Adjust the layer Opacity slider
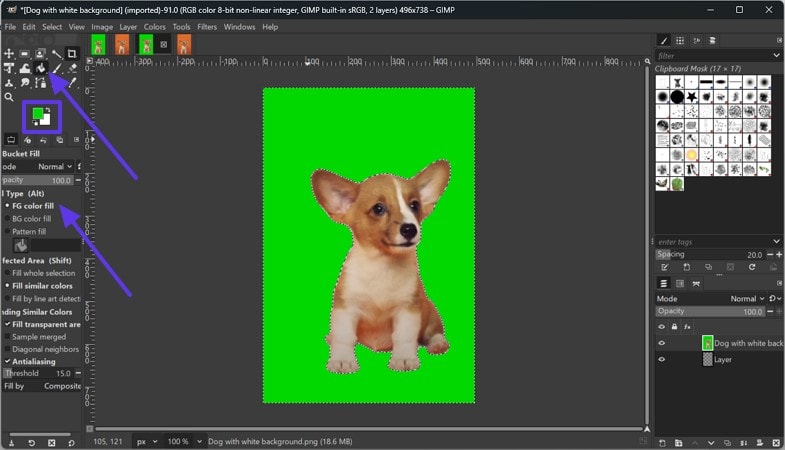This screenshot has width=785, height=450. tap(710, 311)
